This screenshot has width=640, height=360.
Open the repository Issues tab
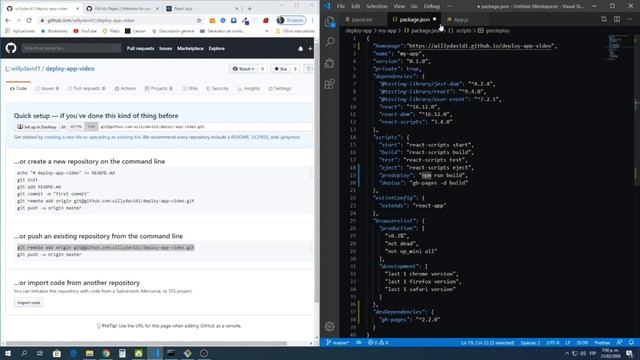pyautogui.click(x=47, y=89)
